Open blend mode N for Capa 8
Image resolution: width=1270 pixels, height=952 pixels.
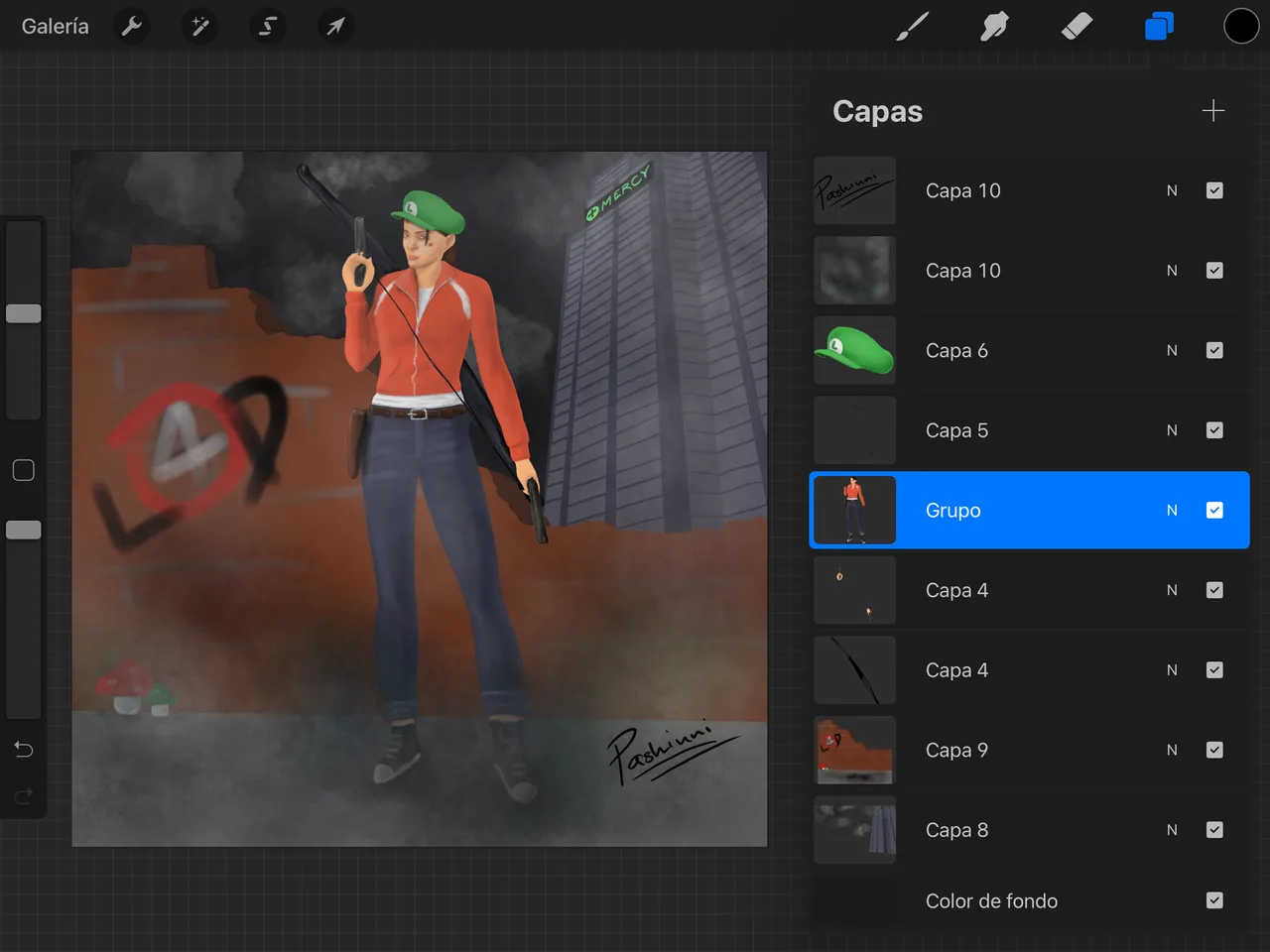click(1172, 830)
